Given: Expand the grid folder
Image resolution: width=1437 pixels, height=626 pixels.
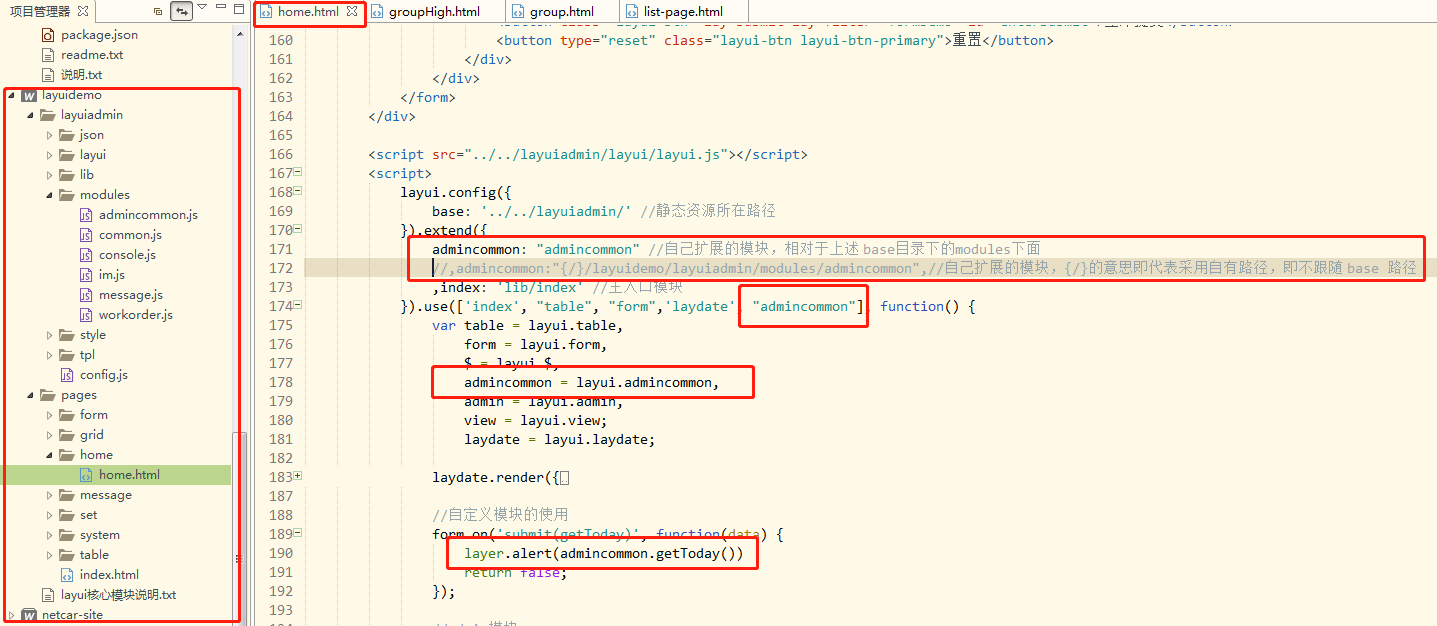Looking at the screenshot, I should [50, 435].
